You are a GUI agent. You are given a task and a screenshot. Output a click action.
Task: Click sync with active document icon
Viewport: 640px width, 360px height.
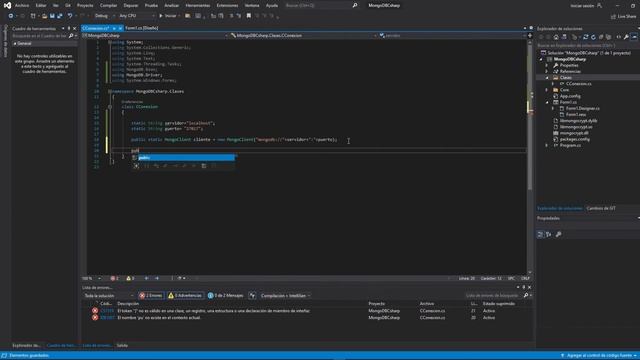click(x=585, y=37)
